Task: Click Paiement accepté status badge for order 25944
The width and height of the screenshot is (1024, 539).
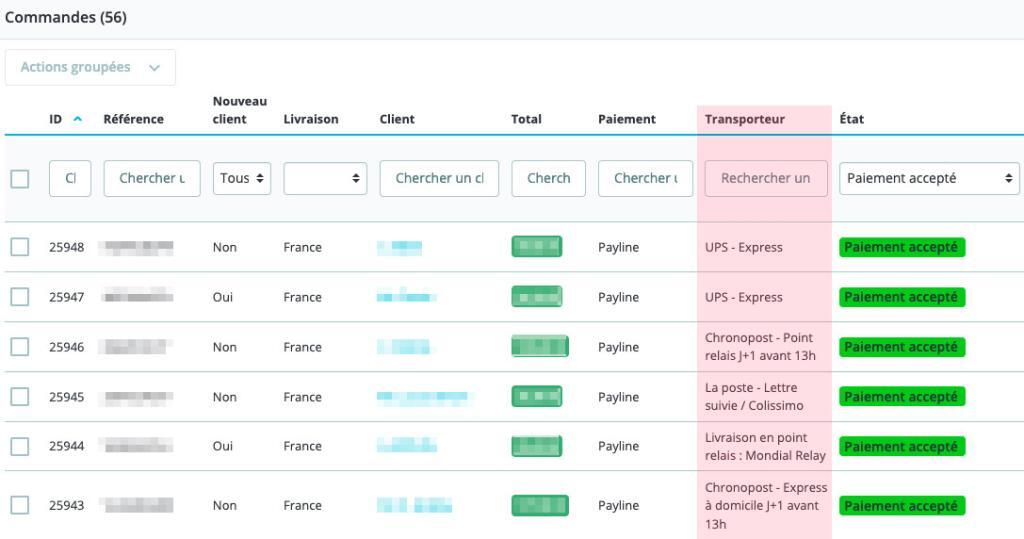Action: tap(902, 447)
